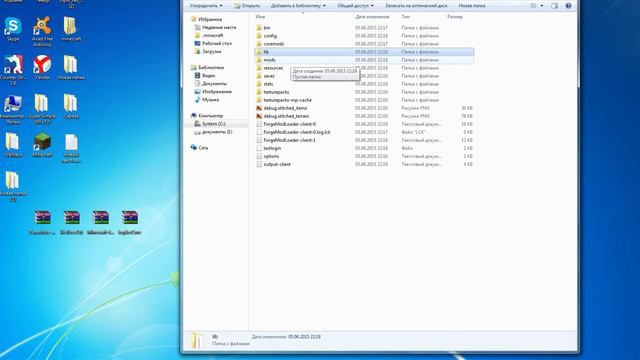Click the Открыть toolbar button
This screenshot has height=360, width=640.
(x=247, y=6)
